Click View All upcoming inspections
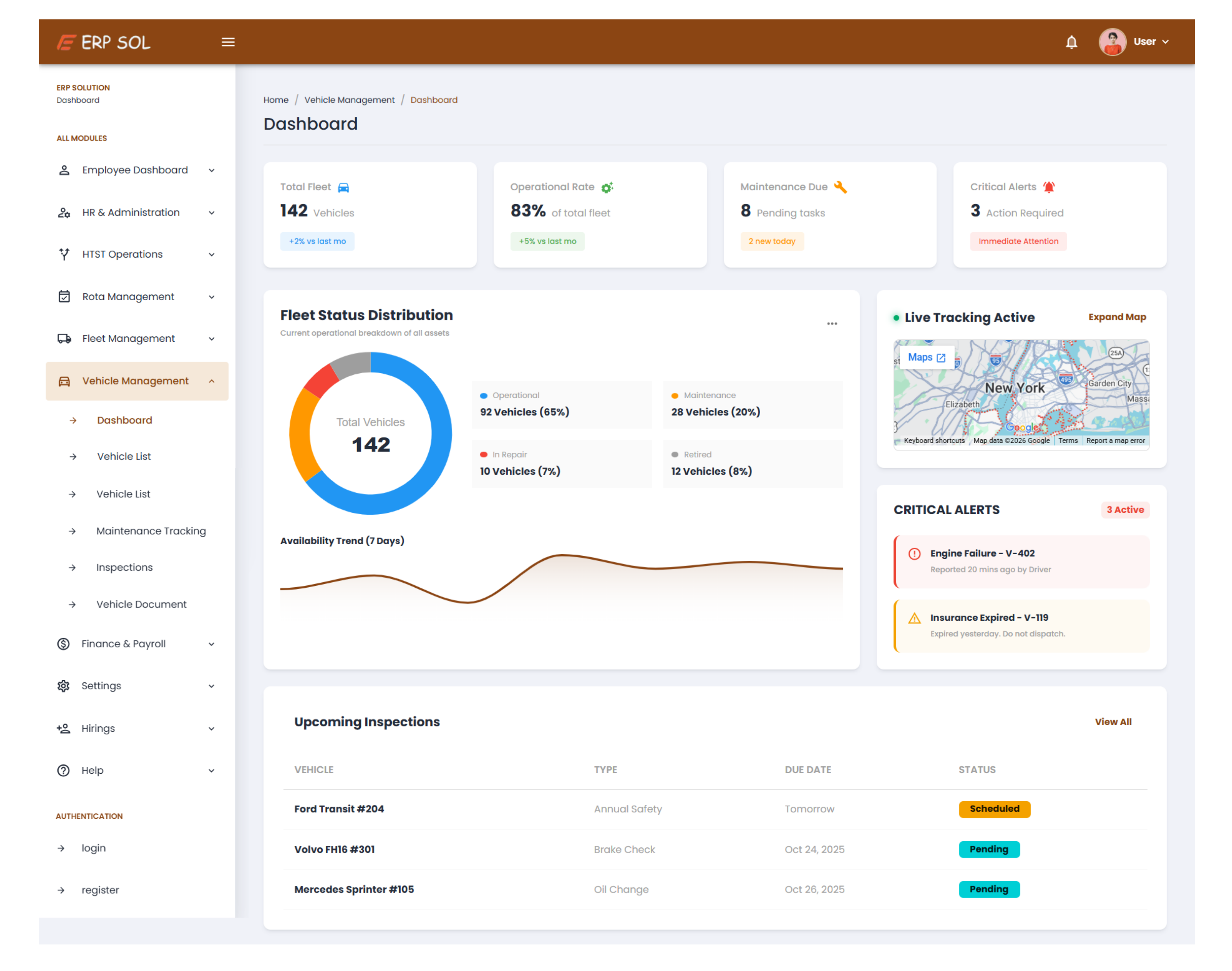Viewport: 1232px width, 971px height. click(x=1113, y=721)
